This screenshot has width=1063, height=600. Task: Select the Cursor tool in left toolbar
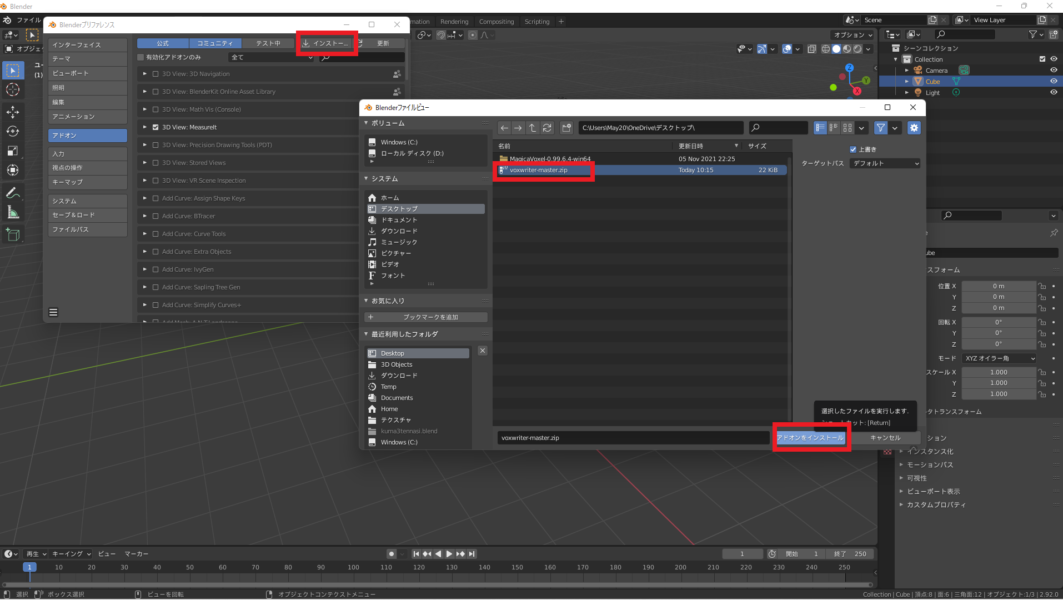[x=13, y=89]
